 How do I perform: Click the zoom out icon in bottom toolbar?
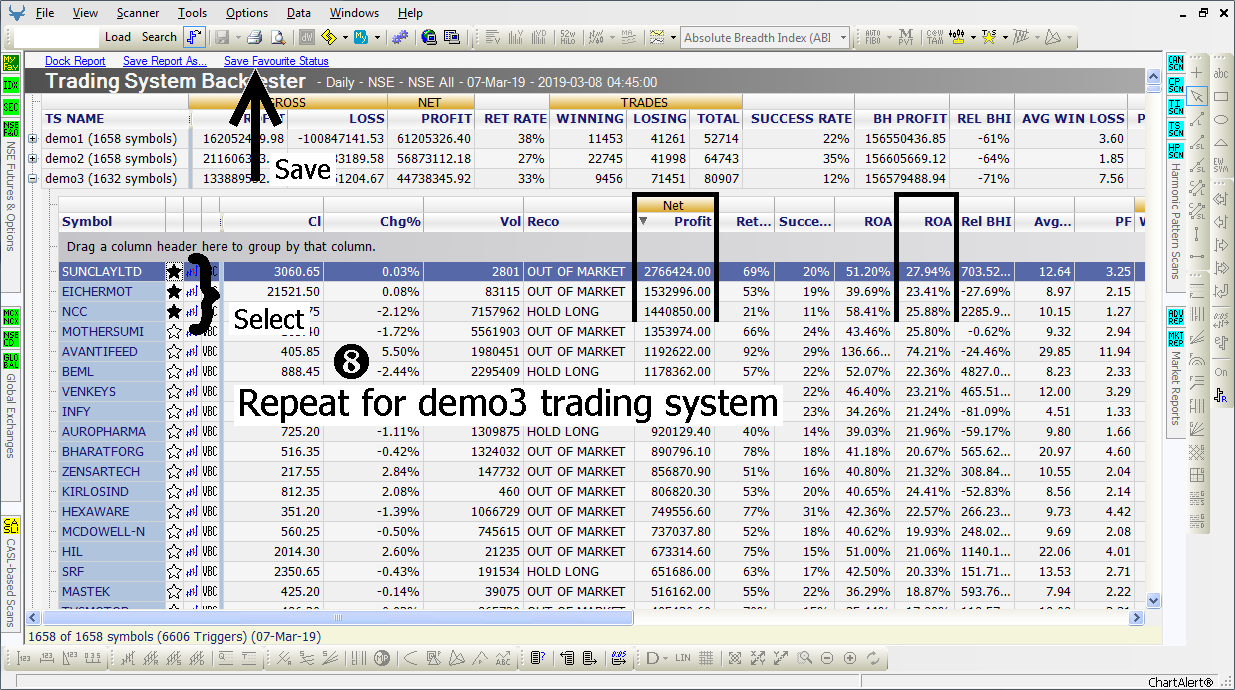click(828, 658)
